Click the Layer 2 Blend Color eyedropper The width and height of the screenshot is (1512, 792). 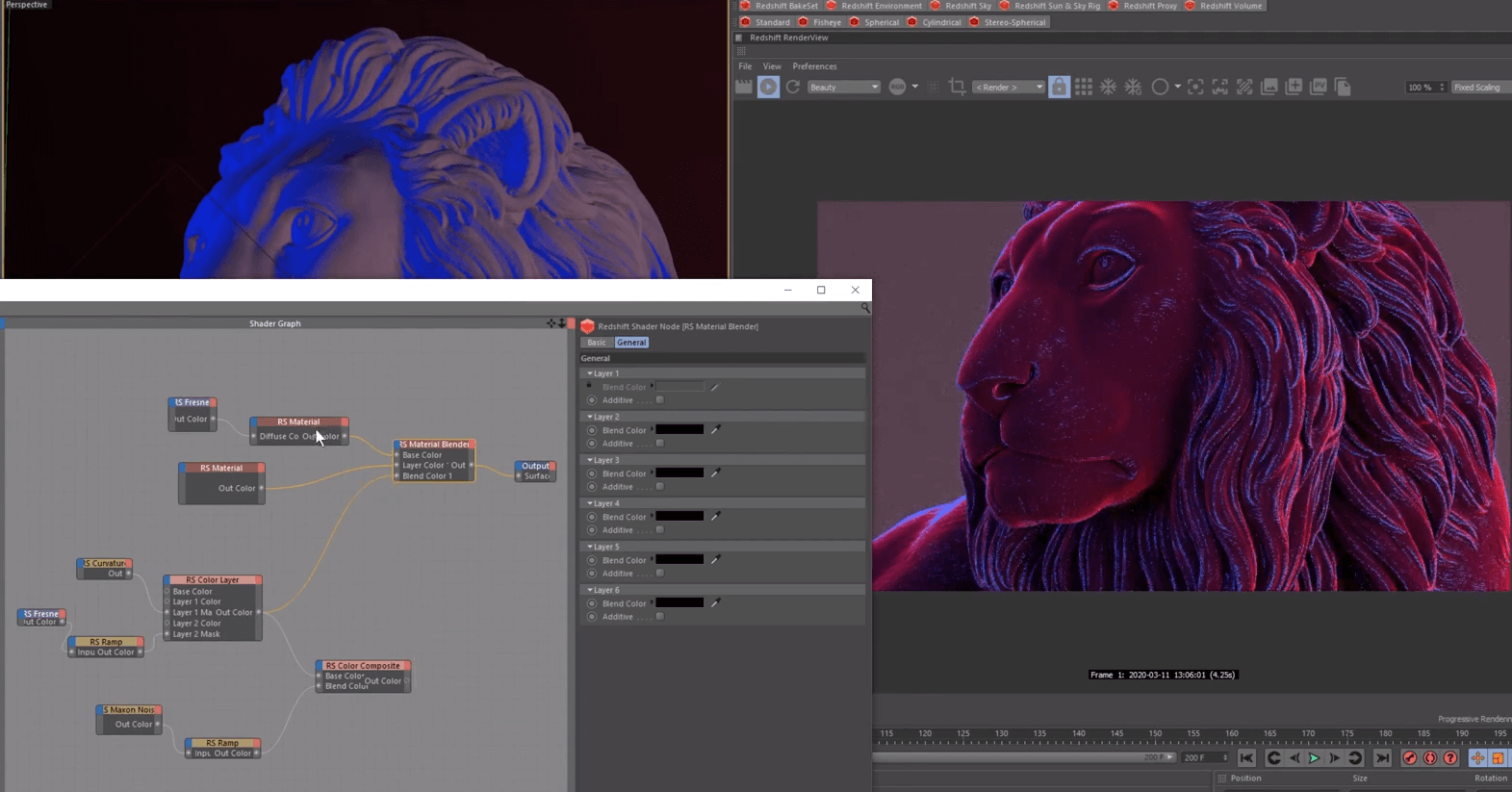[715, 430]
